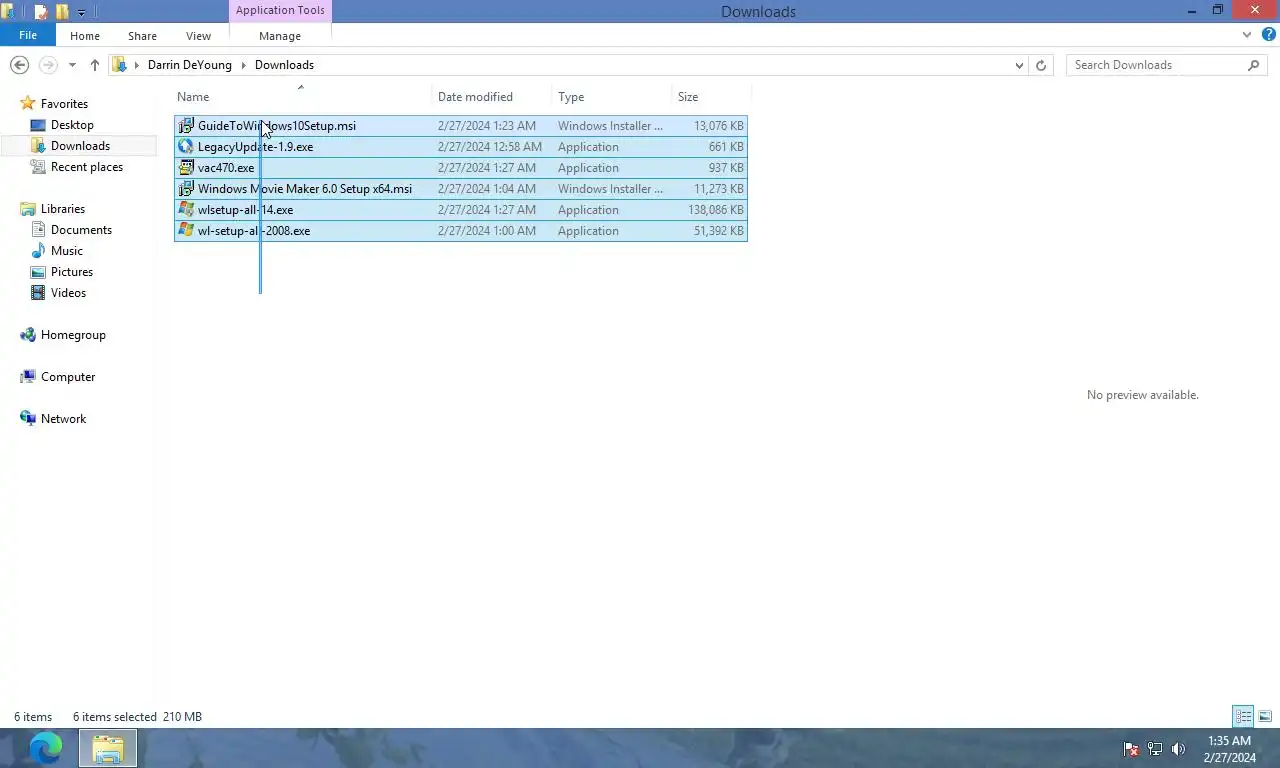The height and width of the screenshot is (768, 1280).
Task: Sort by the Size column header
Action: tap(711, 97)
